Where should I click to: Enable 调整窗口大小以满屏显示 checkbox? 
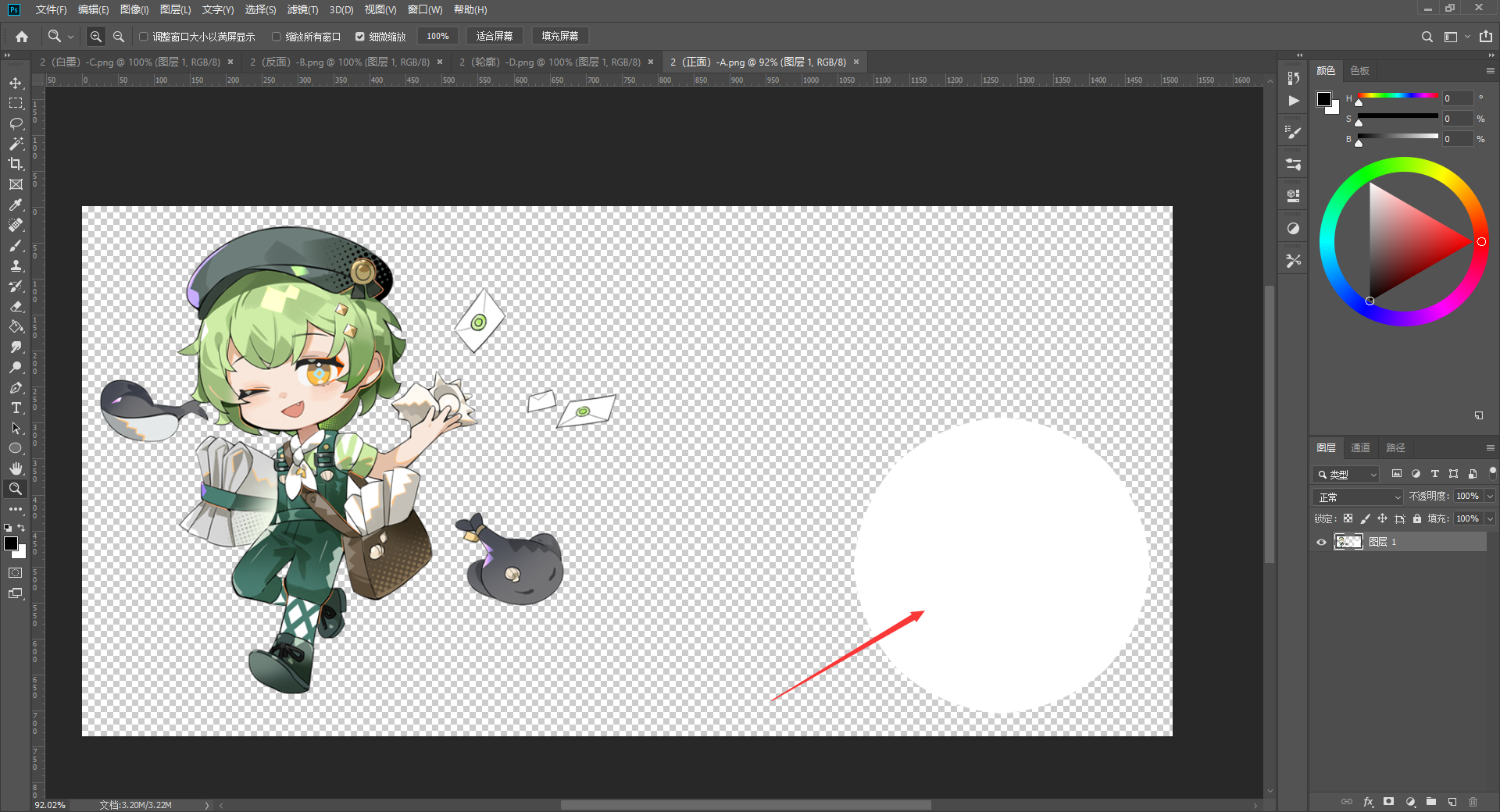point(143,37)
